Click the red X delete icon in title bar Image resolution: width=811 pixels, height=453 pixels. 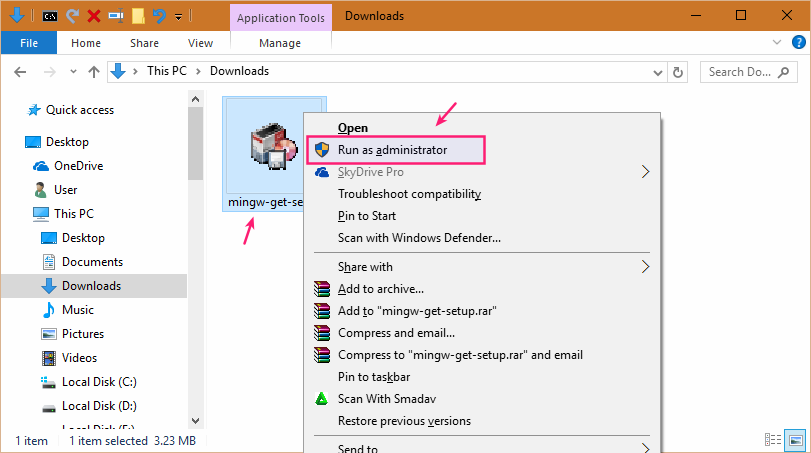93,16
